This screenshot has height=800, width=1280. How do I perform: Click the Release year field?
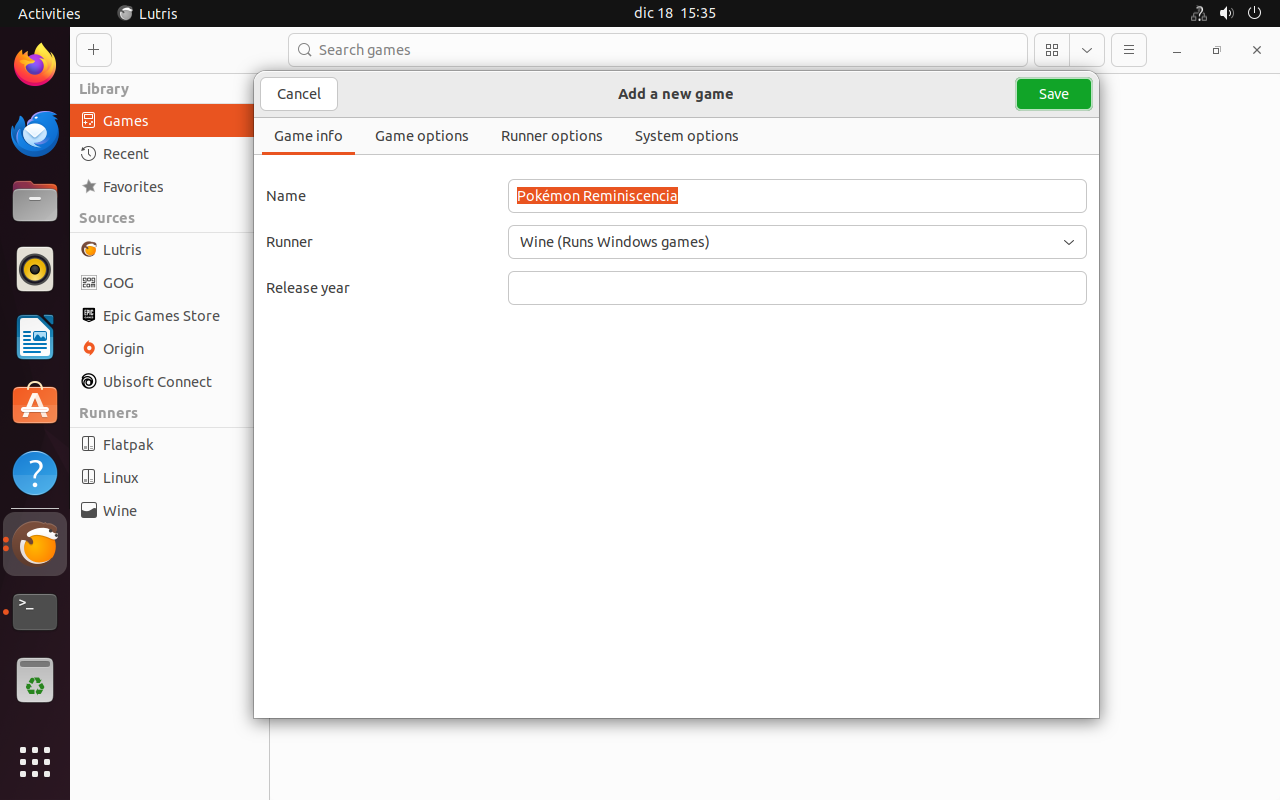click(x=797, y=288)
